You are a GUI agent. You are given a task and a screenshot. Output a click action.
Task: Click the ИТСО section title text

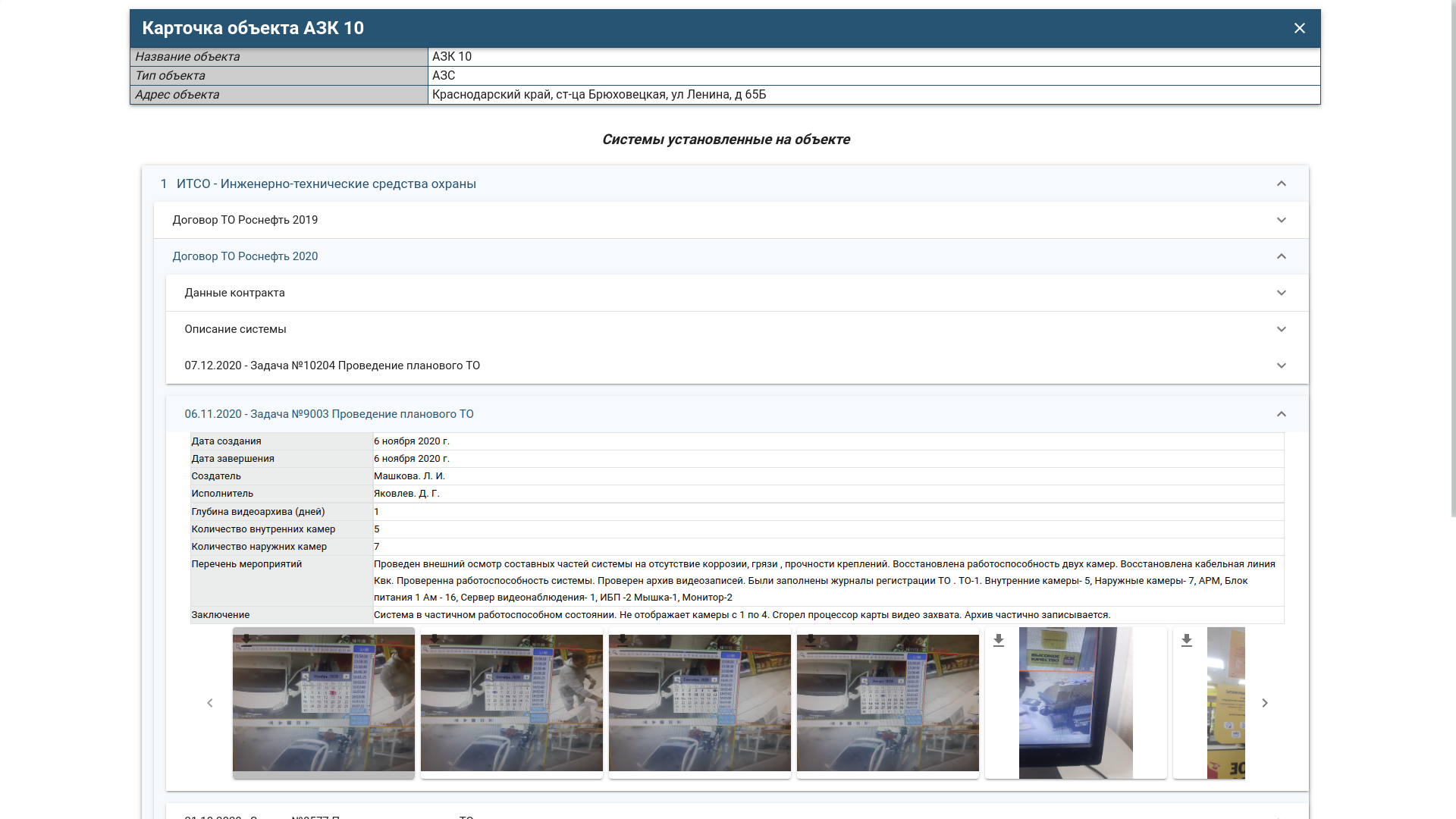(x=326, y=184)
